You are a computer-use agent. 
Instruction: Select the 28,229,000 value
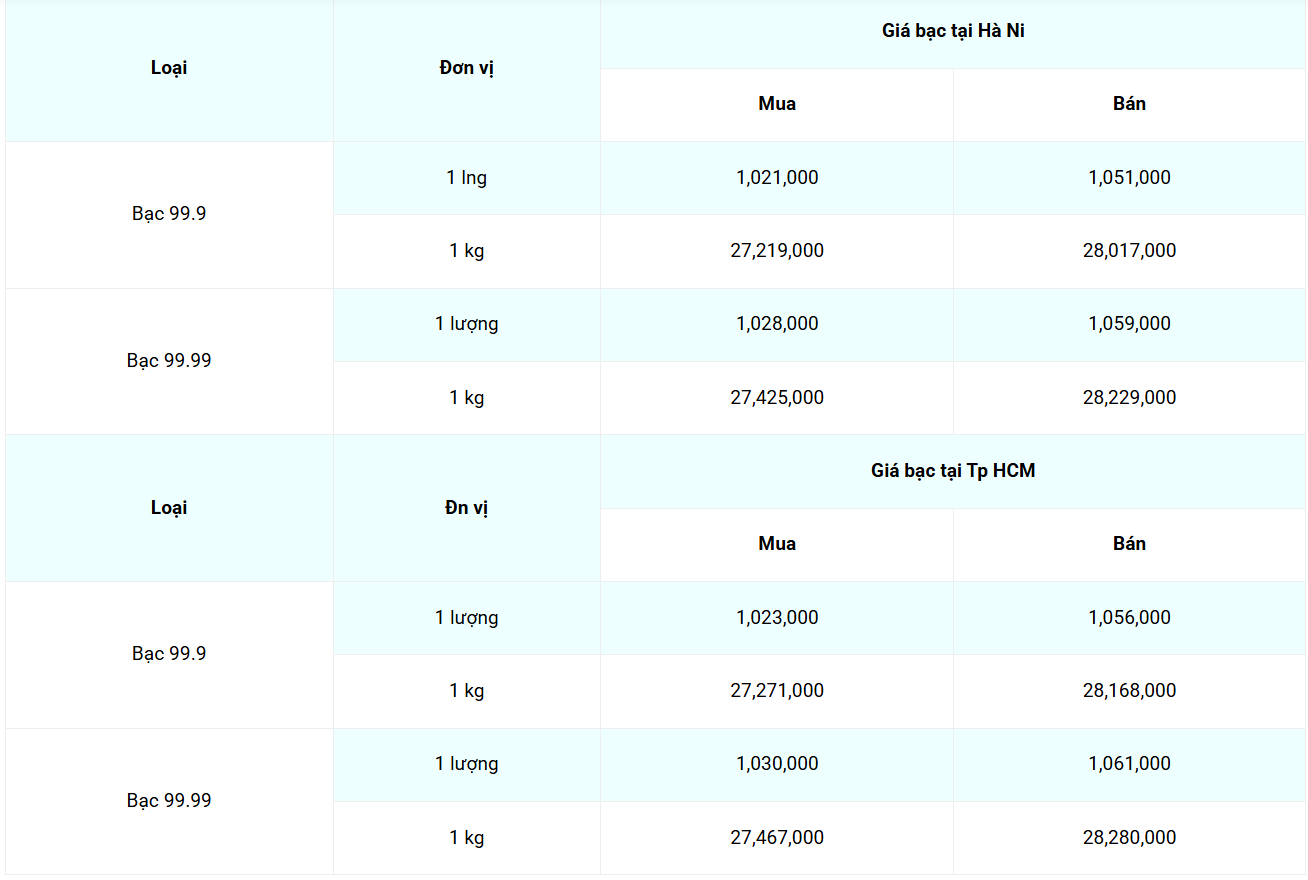point(1129,398)
